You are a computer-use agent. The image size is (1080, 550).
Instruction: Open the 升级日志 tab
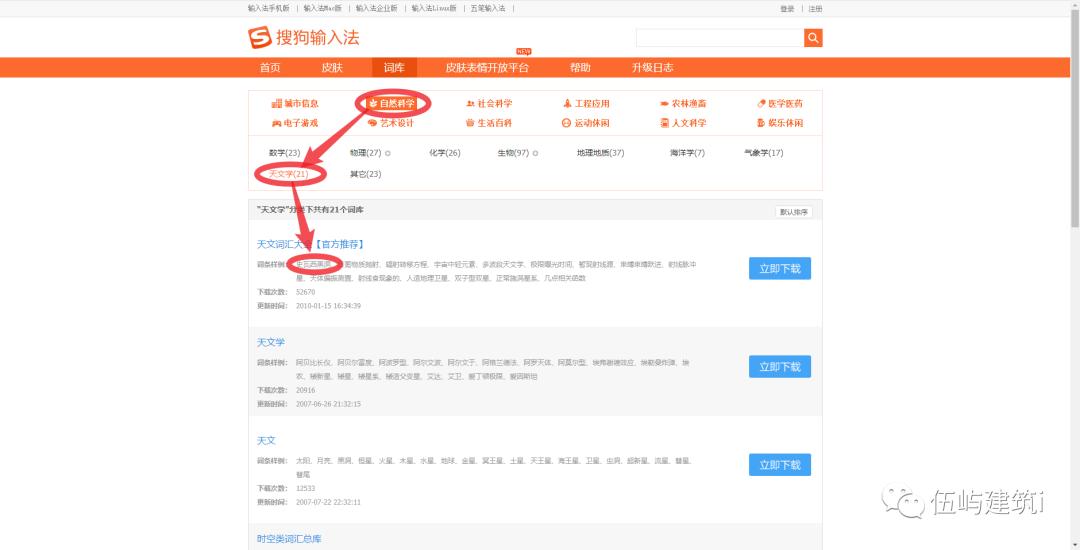click(652, 67)
